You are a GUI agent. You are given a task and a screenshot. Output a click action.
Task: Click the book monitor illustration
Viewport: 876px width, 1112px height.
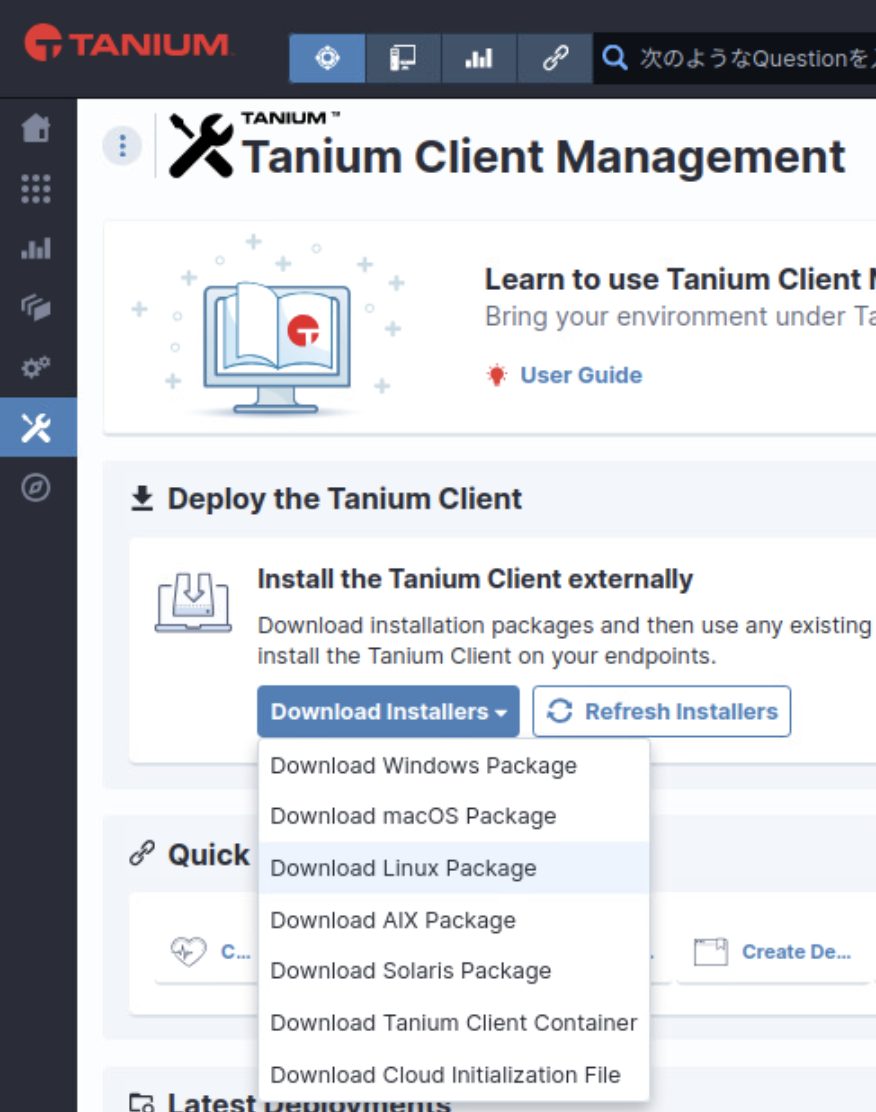click(x=277, y=348)
